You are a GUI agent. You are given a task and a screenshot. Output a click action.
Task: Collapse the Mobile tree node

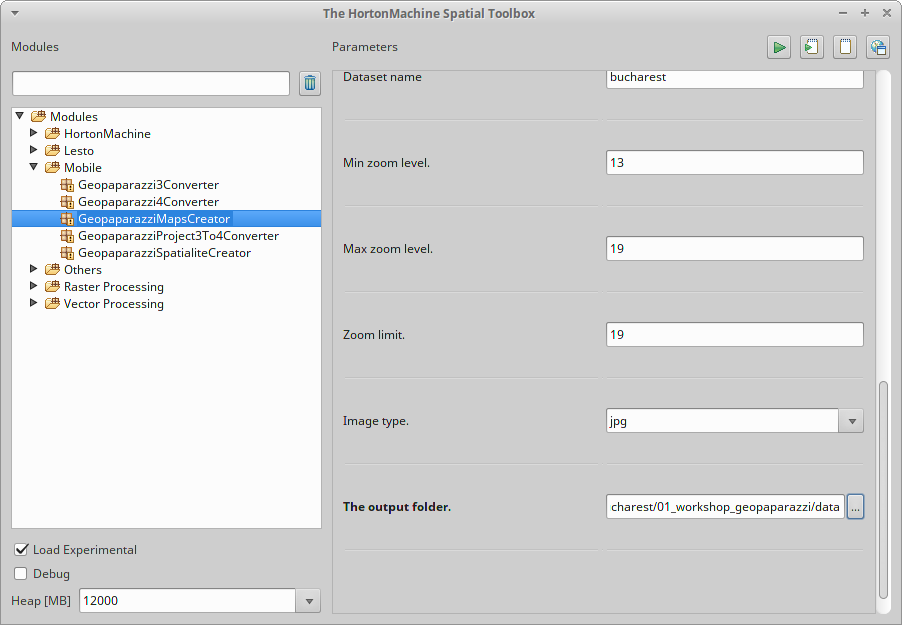pos(33,167)
